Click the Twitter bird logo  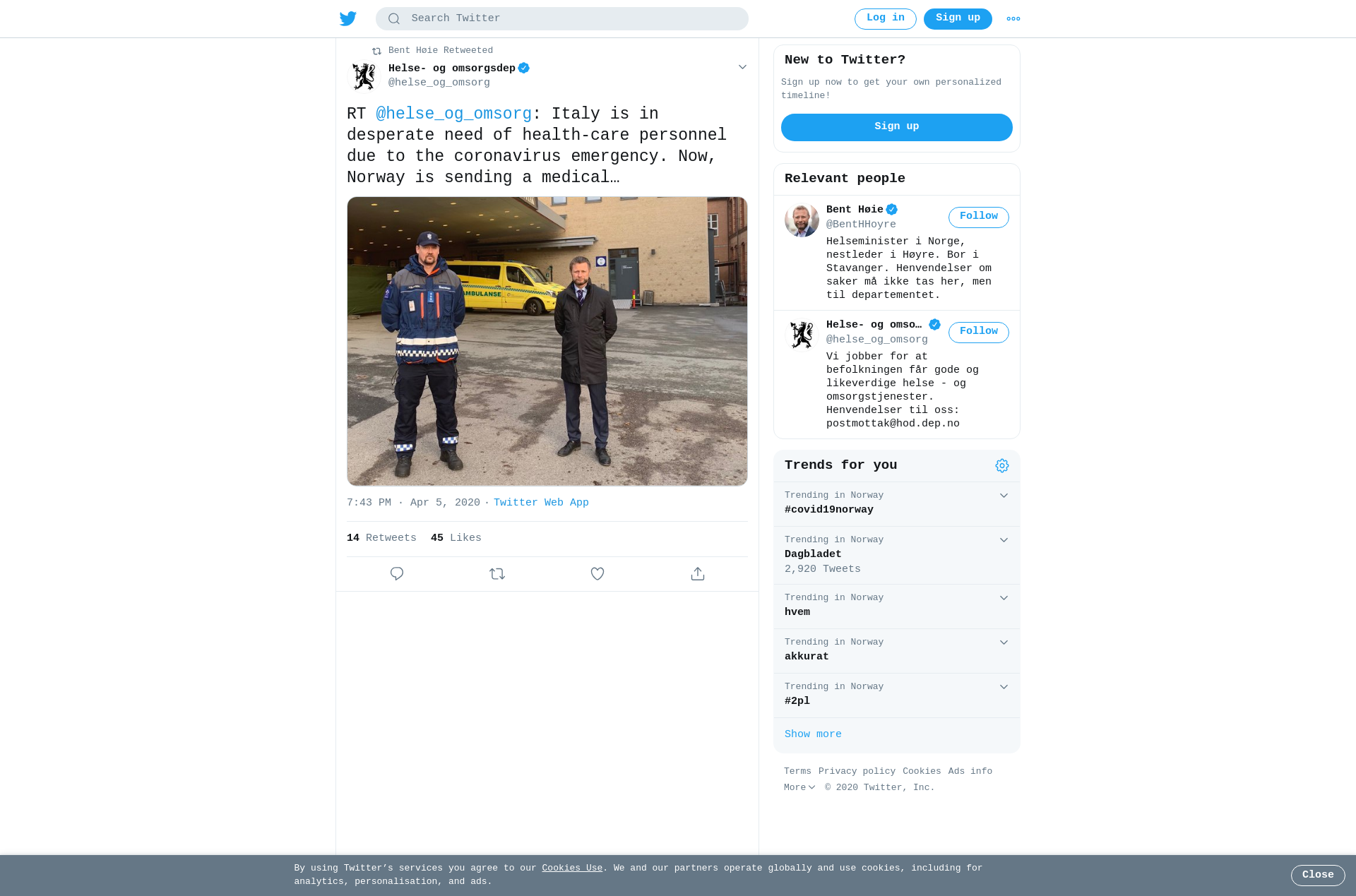[x=347, y=18]
